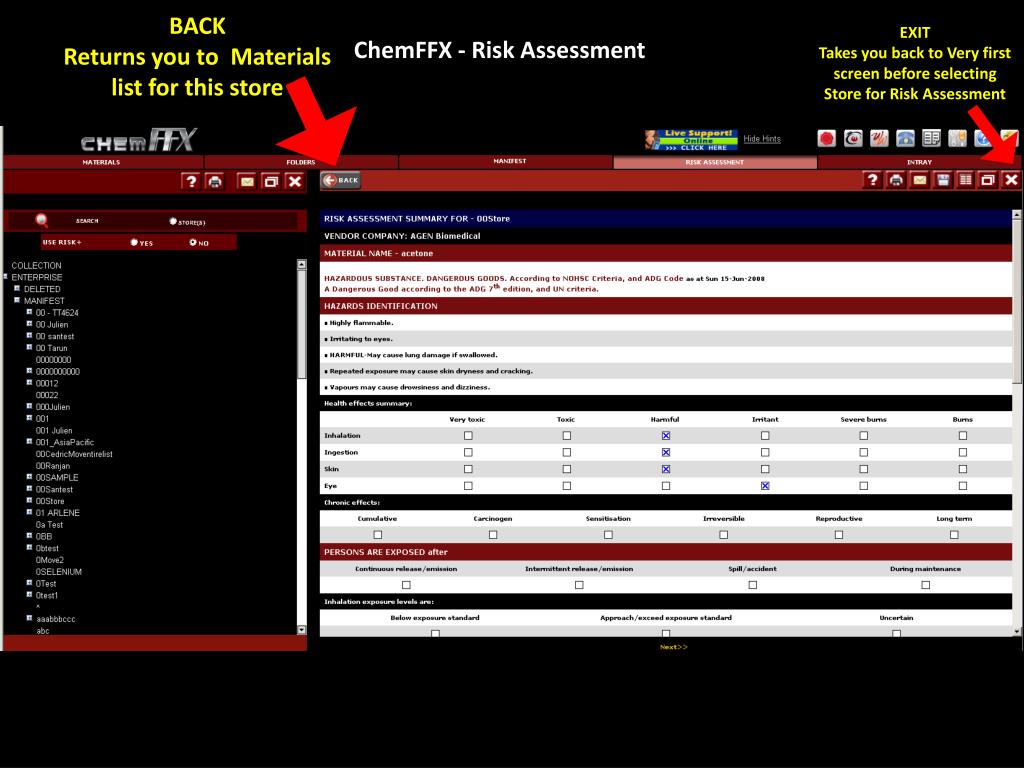Expand the aaabbbccc node
The width and height of the screenshot is (1024, 768).
pyautogui.click(x=29, y=618)
